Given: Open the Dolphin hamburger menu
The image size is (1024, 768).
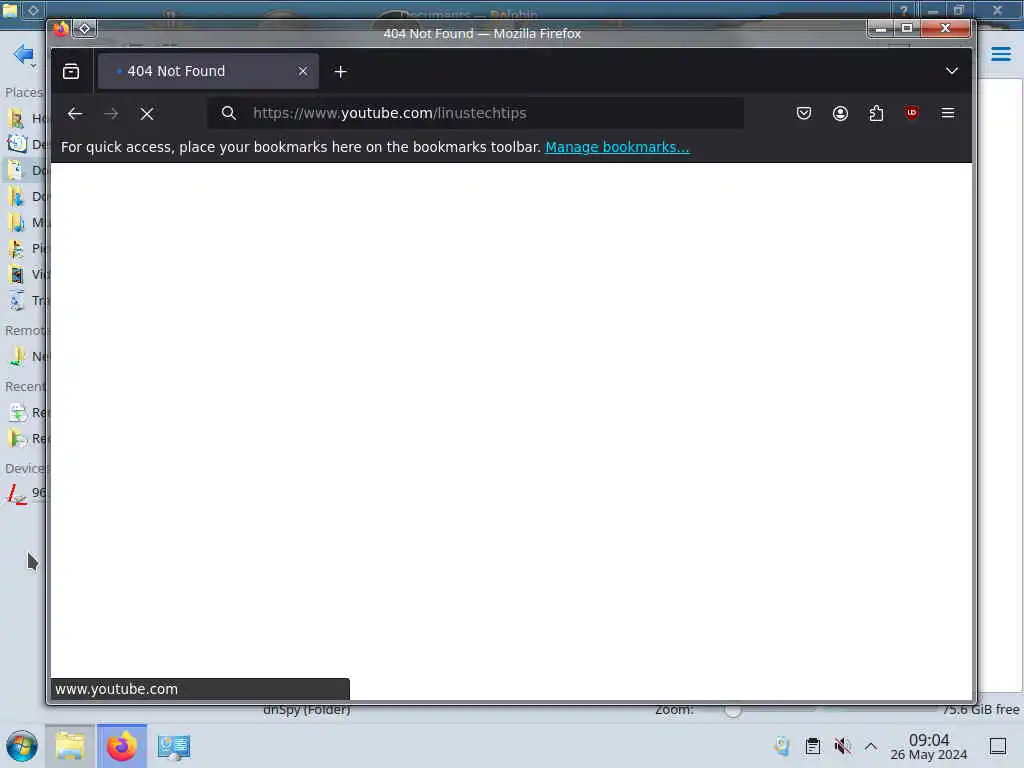Looking at the screenshot, I should pos(1000,54).
